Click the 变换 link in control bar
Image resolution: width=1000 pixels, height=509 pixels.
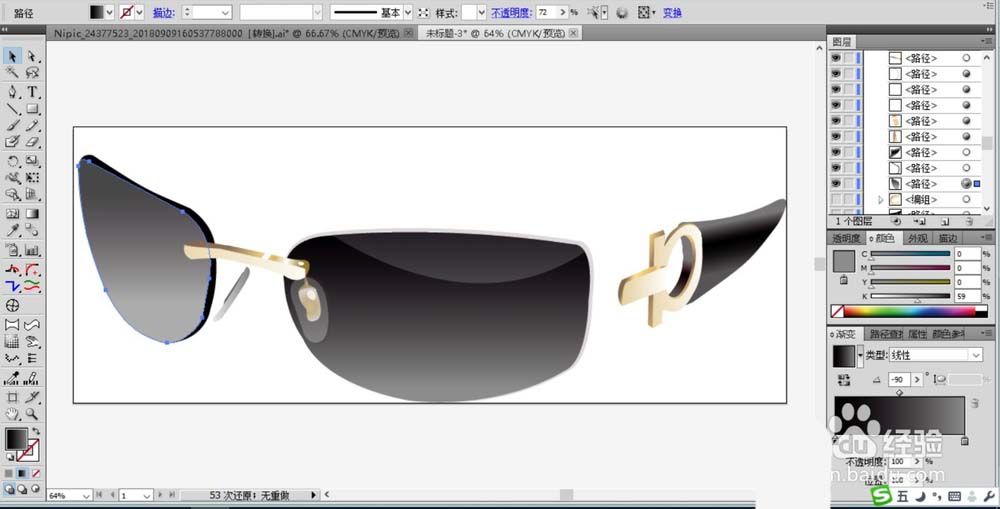[672, 12]
